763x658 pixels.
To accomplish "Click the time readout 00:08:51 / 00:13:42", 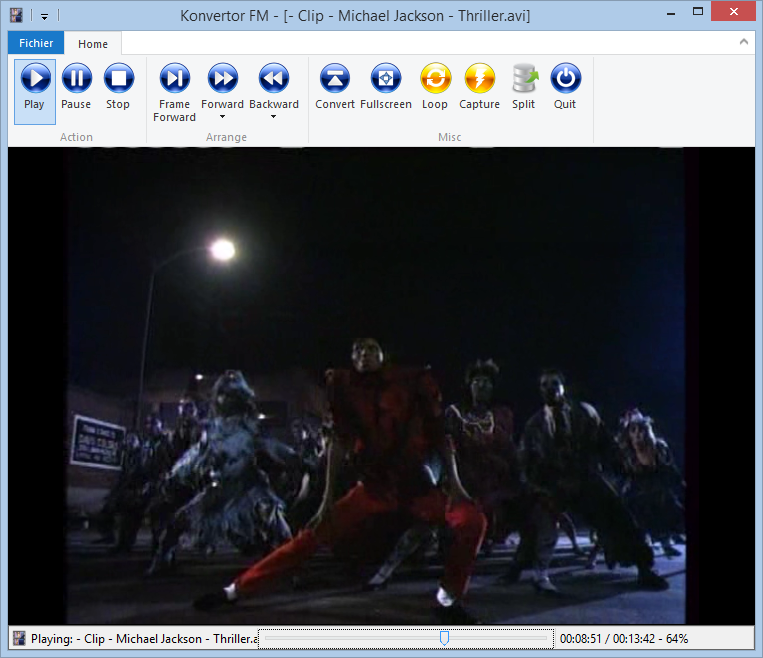I will 607,639.
